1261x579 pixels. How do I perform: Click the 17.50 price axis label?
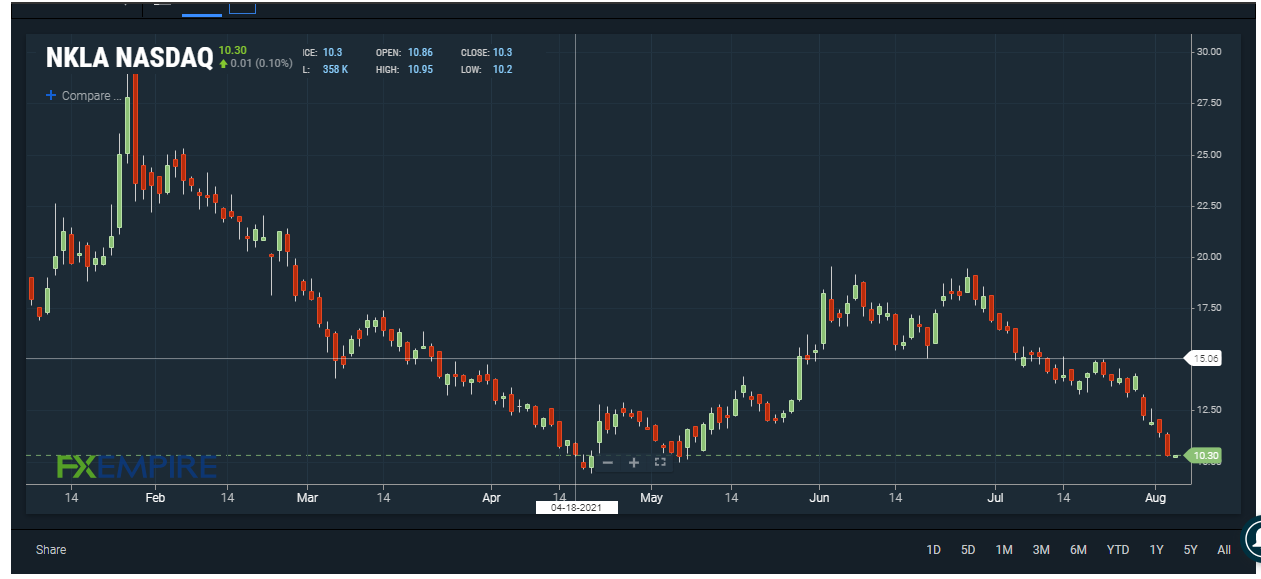[1209, 307]
